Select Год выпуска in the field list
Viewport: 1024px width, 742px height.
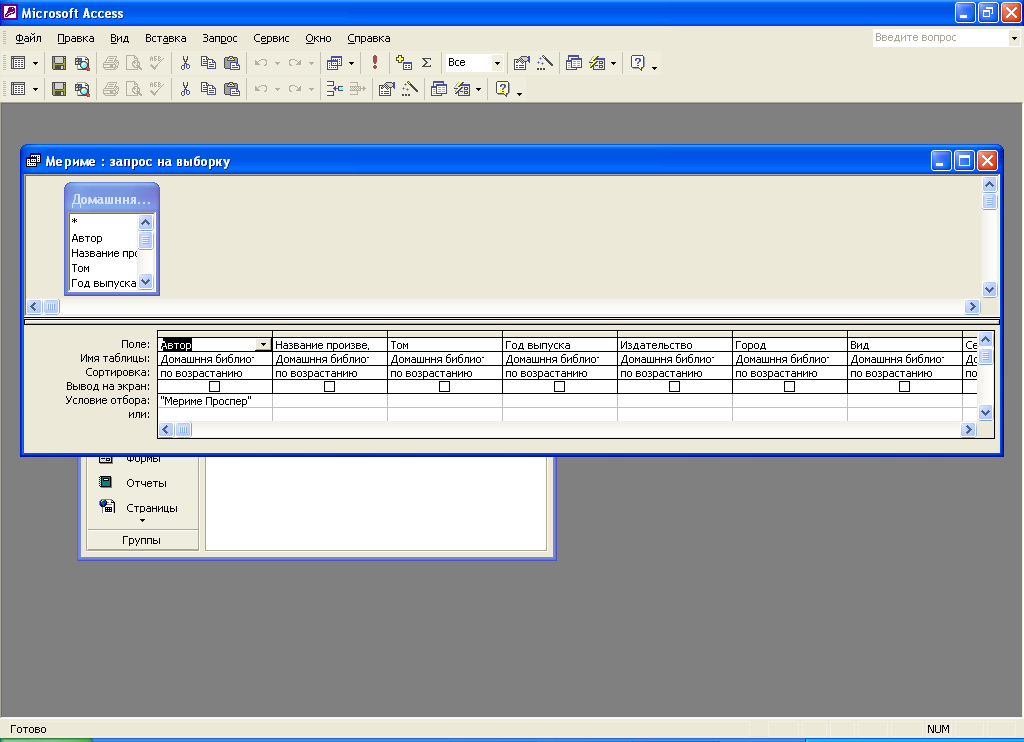pyautogui.click(x=104, y=283)
